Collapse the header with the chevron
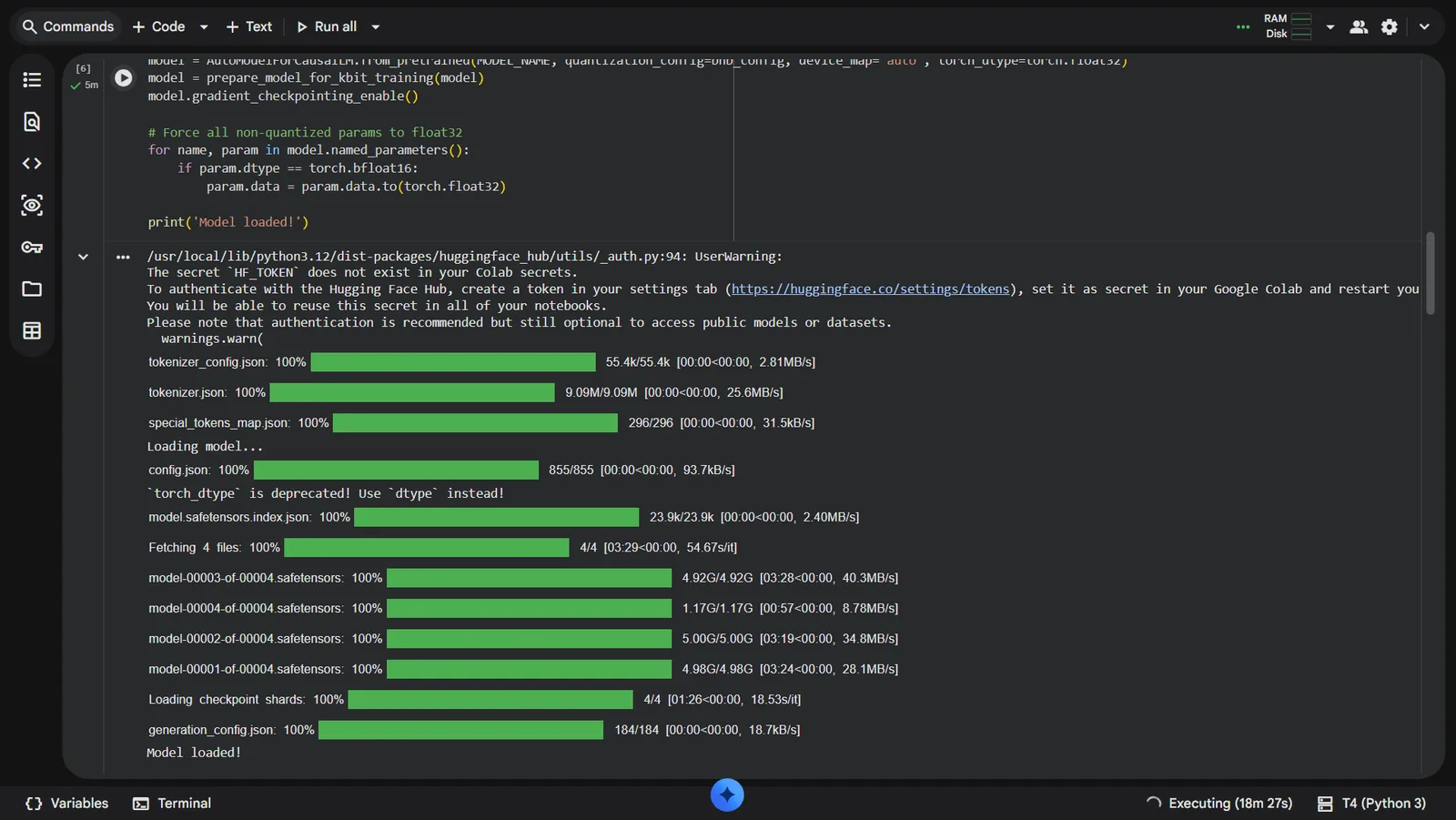The image size is (1456, 820). pyautogui.click(x=1424, y=26)
